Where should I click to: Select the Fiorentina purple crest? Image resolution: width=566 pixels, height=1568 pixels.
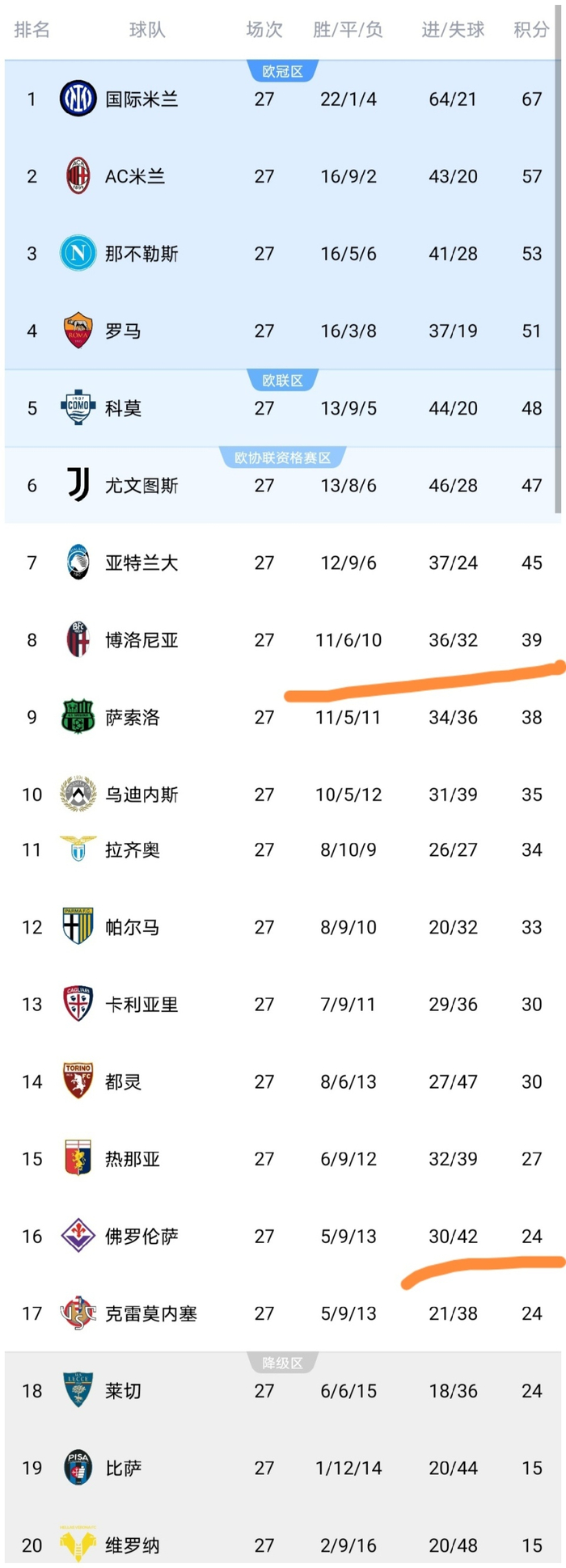click(x=78, y=1236)
